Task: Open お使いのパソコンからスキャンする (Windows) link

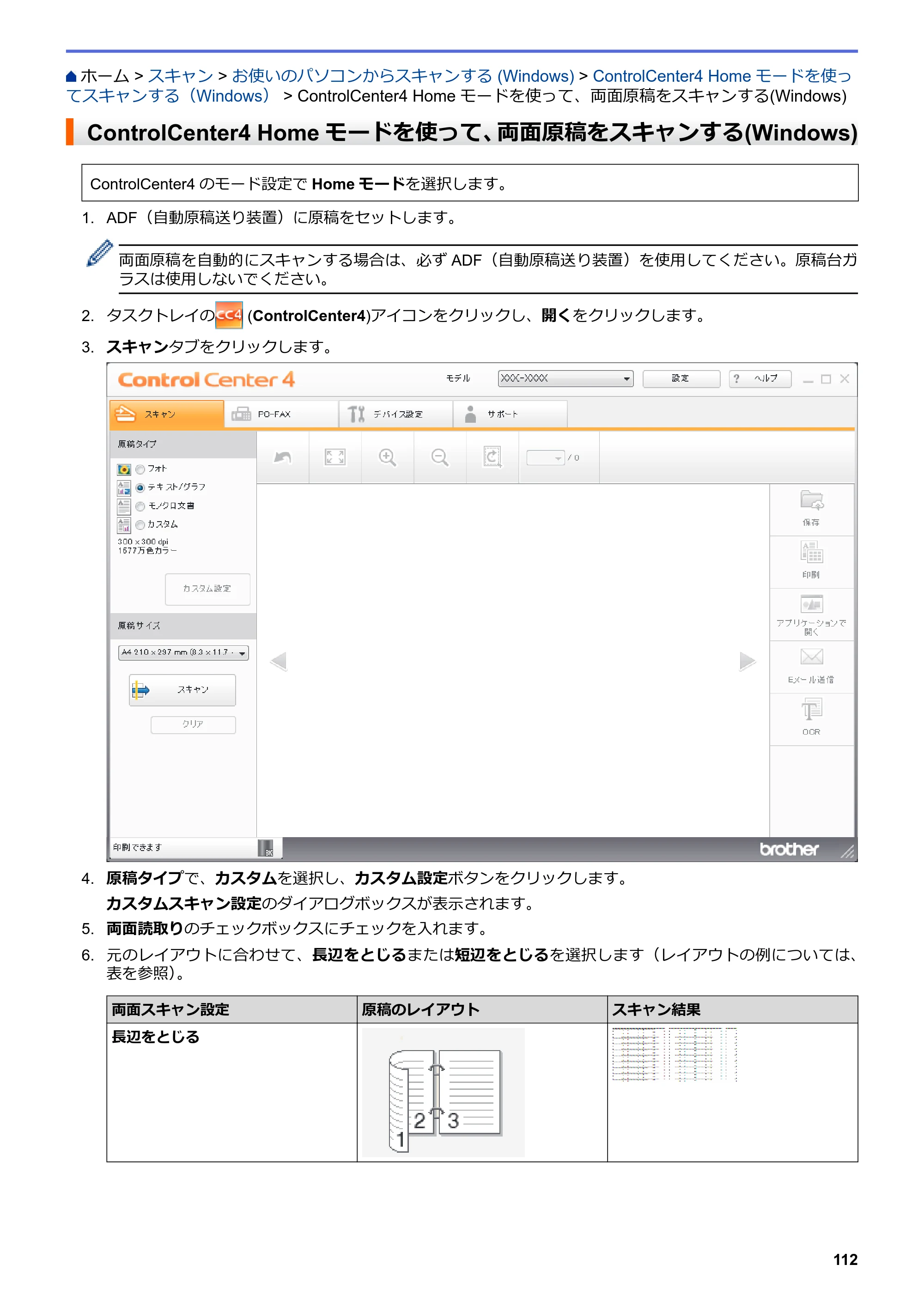Action: point(403,76)
